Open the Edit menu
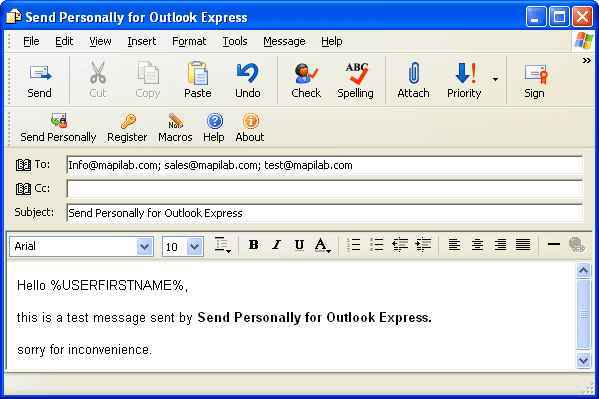The height and width of the screenshot is (399, 599). [x=64, y=41]
